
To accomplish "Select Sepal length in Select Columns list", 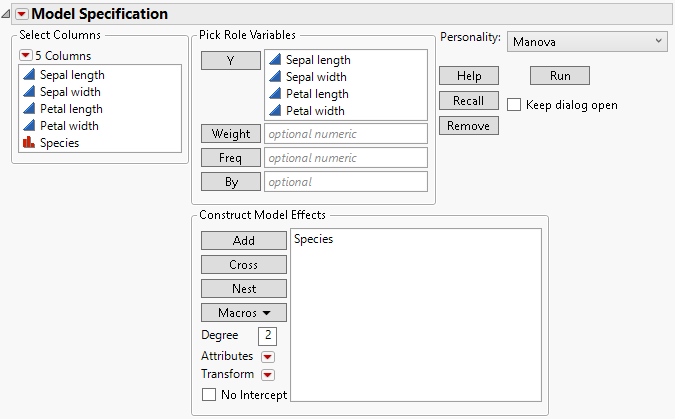I will pyautogui.click(x=72, y=75).
